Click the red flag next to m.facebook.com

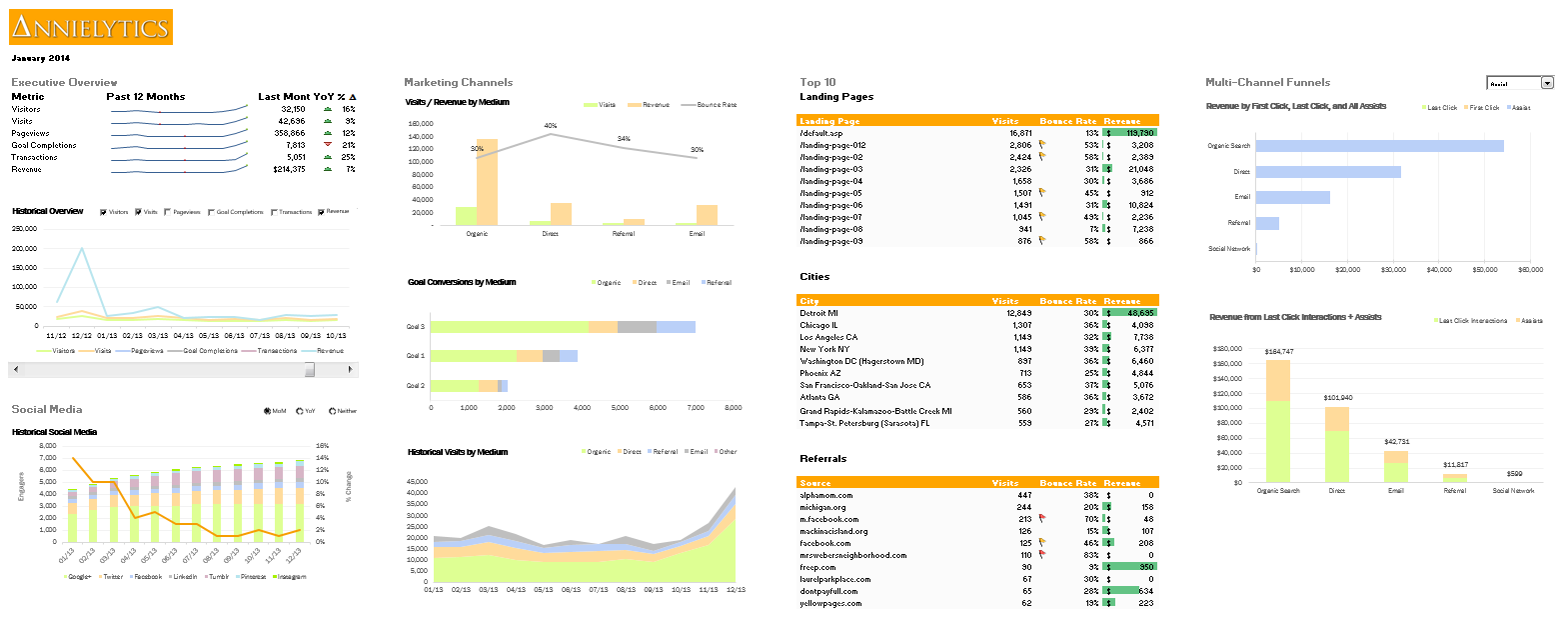pyautogui.click(x=1042, y=519)
